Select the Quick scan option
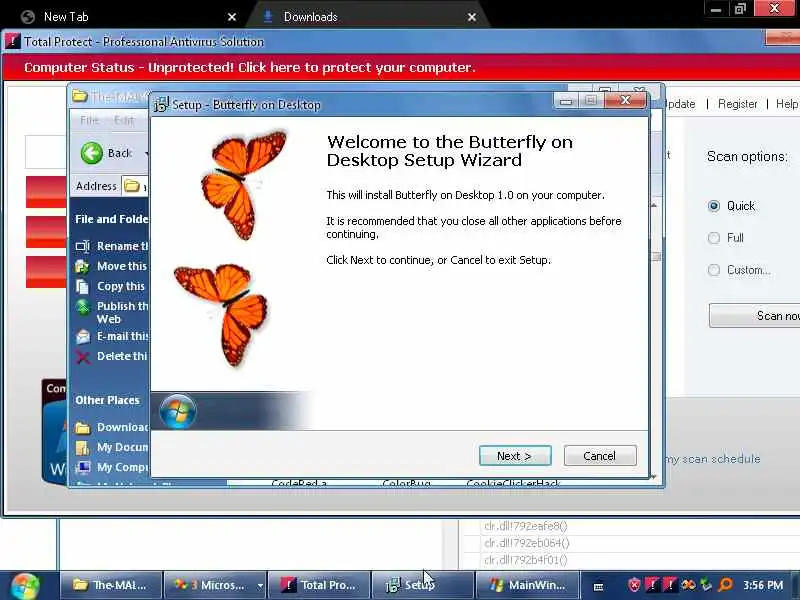800x600 pixels. point(714,206)
